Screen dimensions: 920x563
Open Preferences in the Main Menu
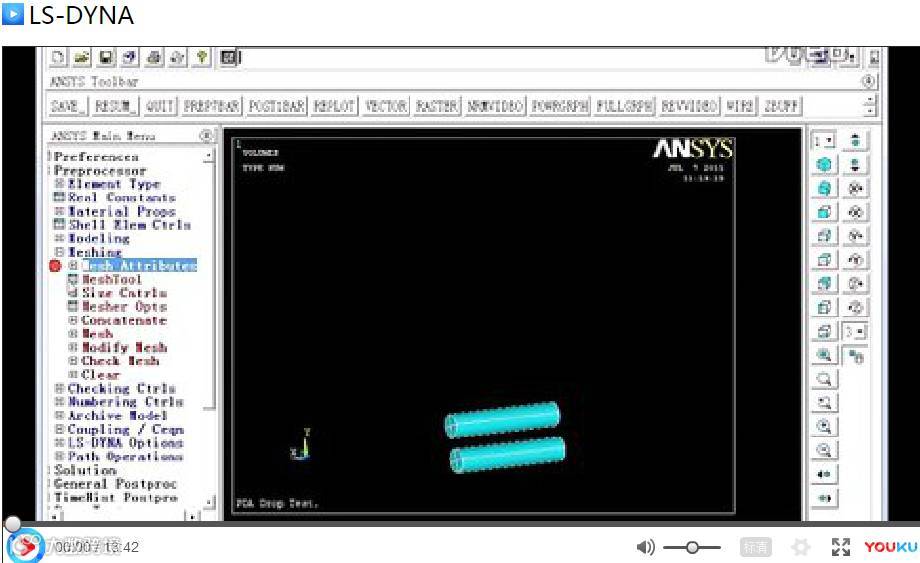click(x=96, y=157)
